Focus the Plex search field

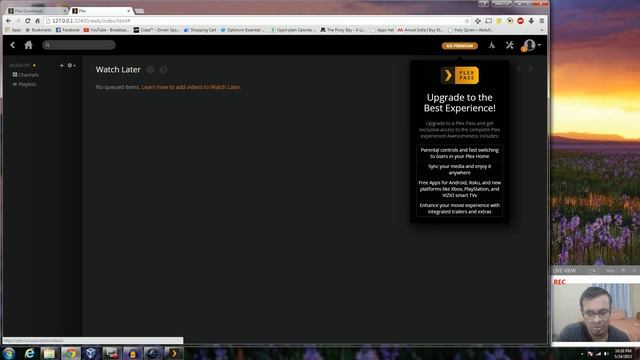[79, 45]
